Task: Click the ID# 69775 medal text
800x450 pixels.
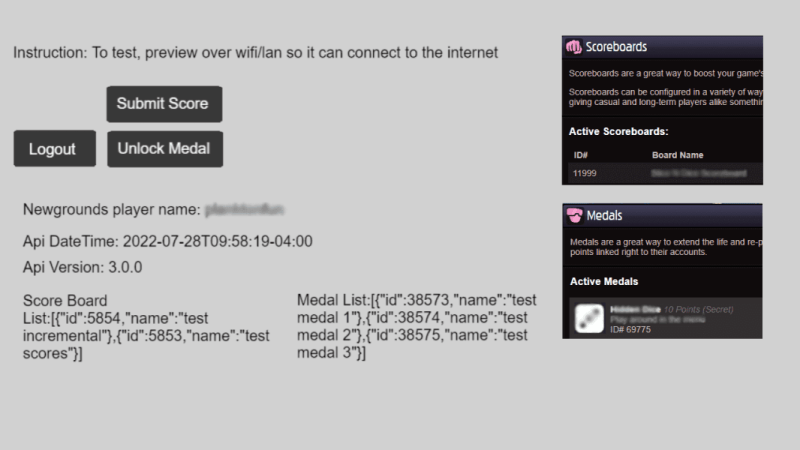Action: [631, 330]
